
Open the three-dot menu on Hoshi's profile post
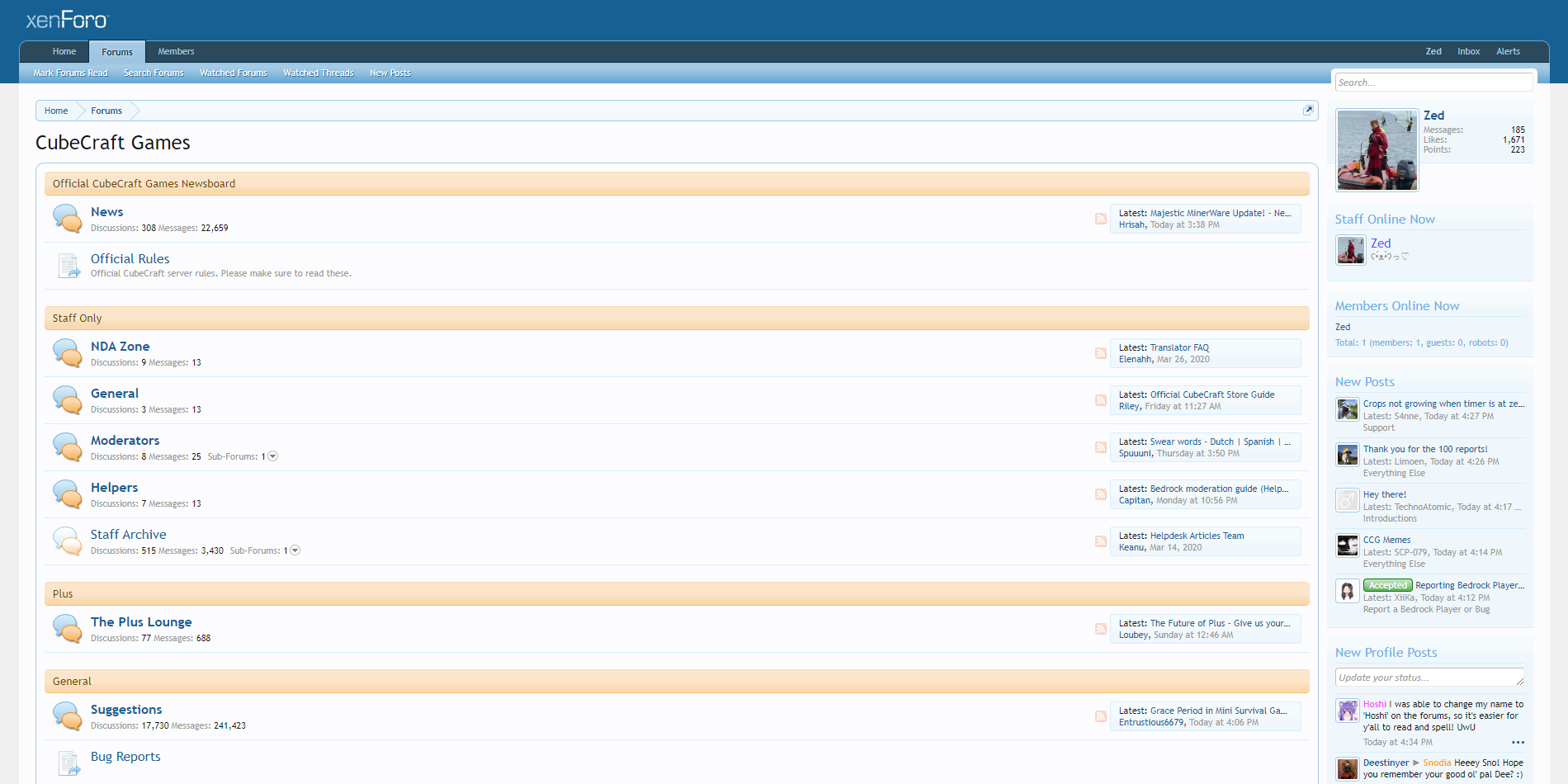click(1518, 742)
